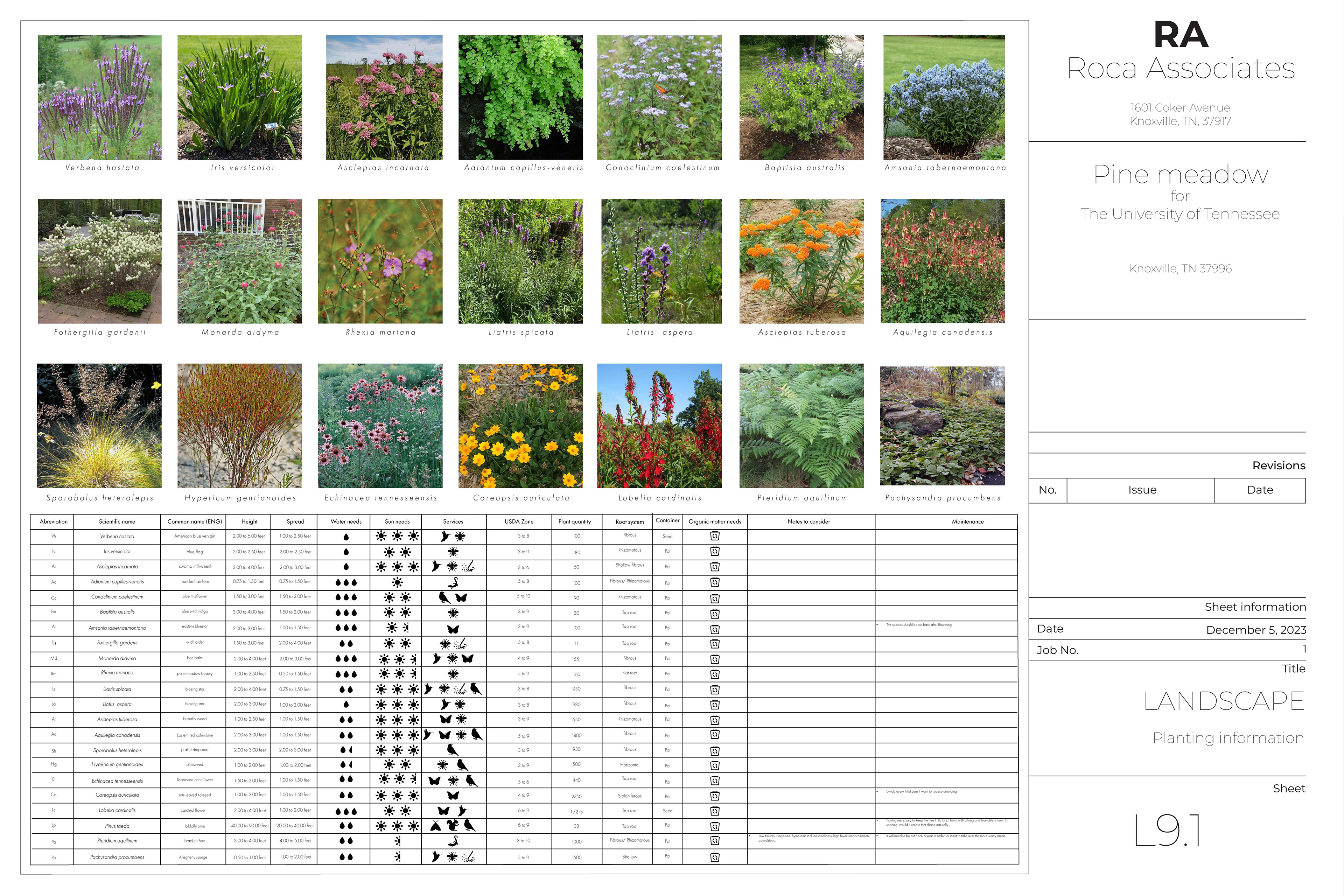This screenshot has width=1344, height=896.
Task: Click the moth icon in Pinus taeda row
Action: pos(435,826)
